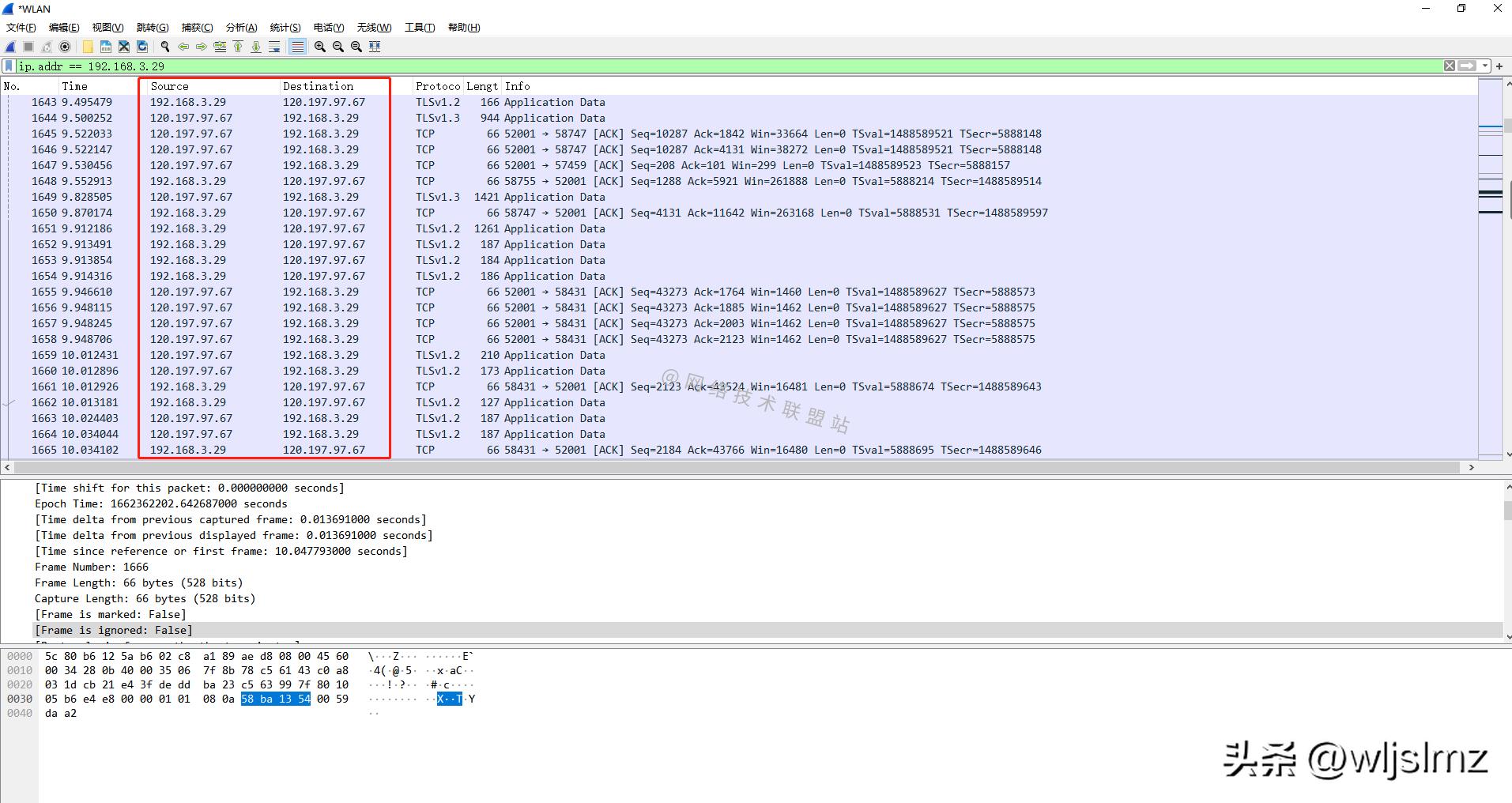Reload the capture file icon

coord(142,47)
